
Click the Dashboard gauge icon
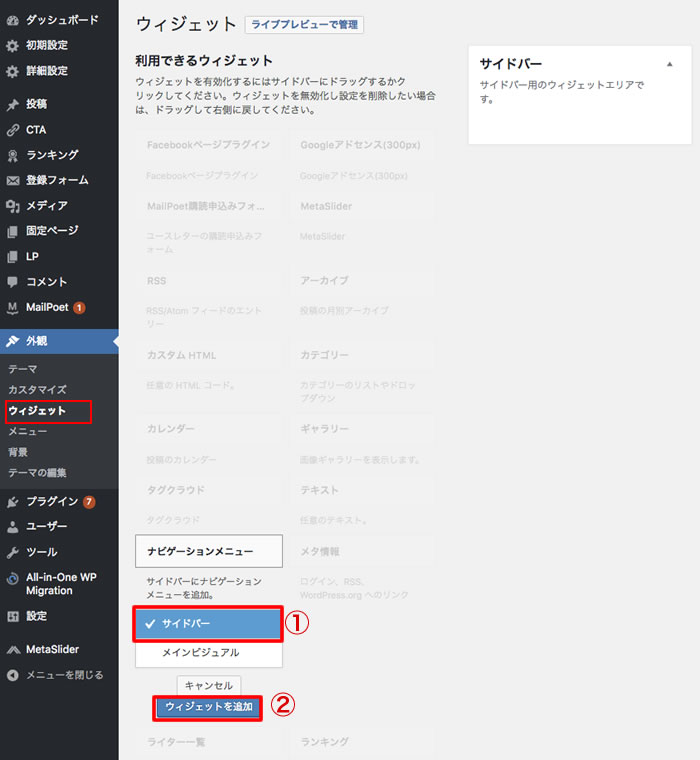point(13,20)
